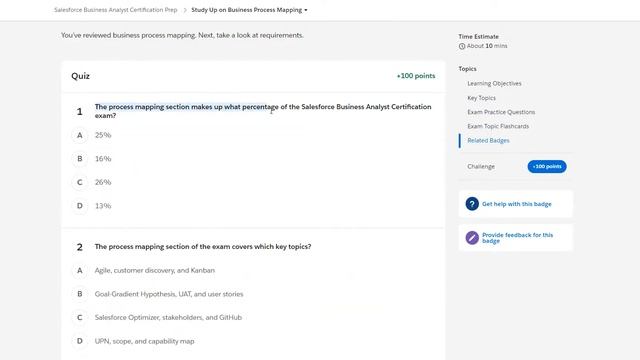Choose option A for question 2

(80, 270)
